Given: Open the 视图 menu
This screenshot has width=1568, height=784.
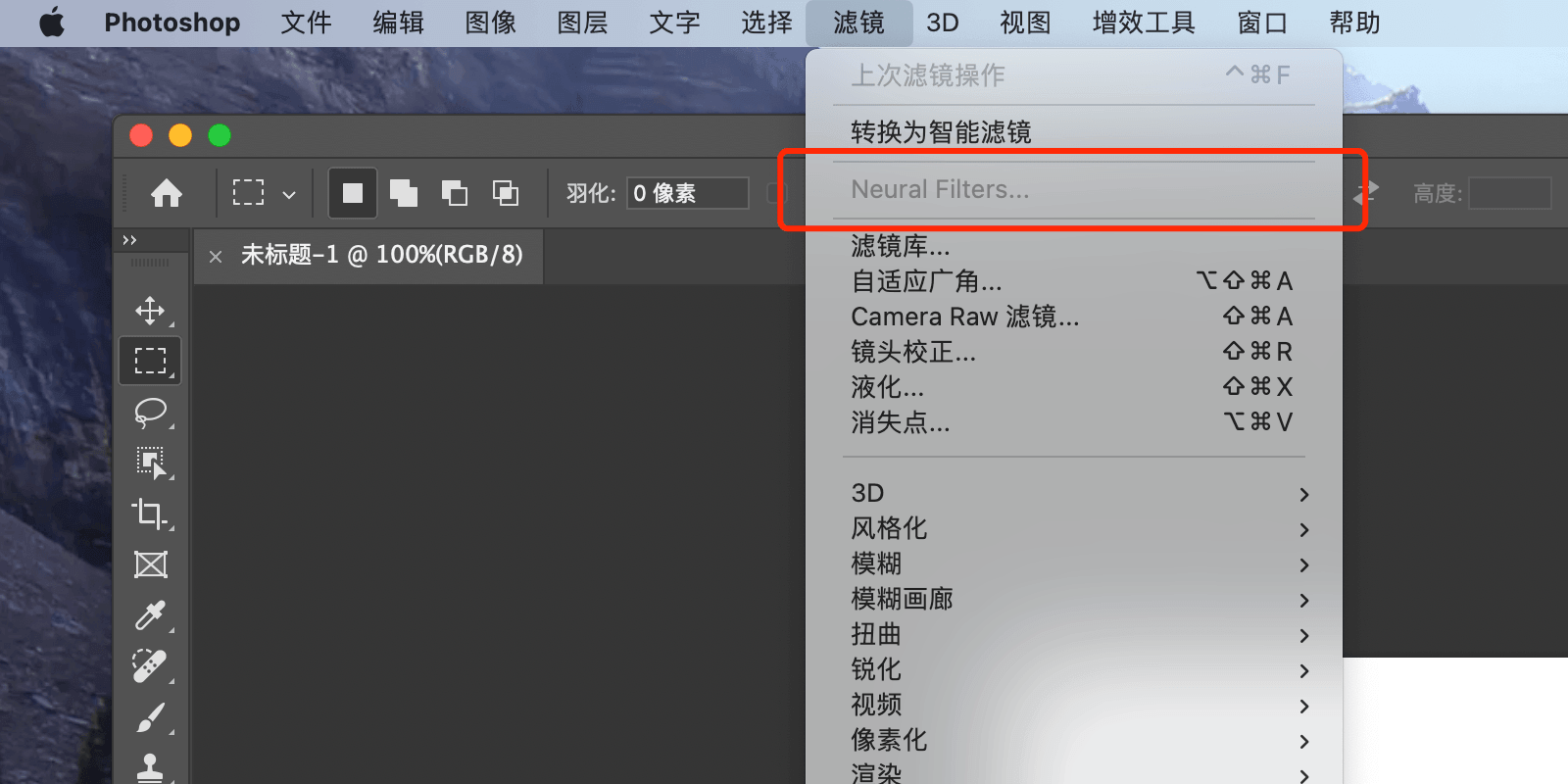Looking at the screenshot, I should (1026, 23).
